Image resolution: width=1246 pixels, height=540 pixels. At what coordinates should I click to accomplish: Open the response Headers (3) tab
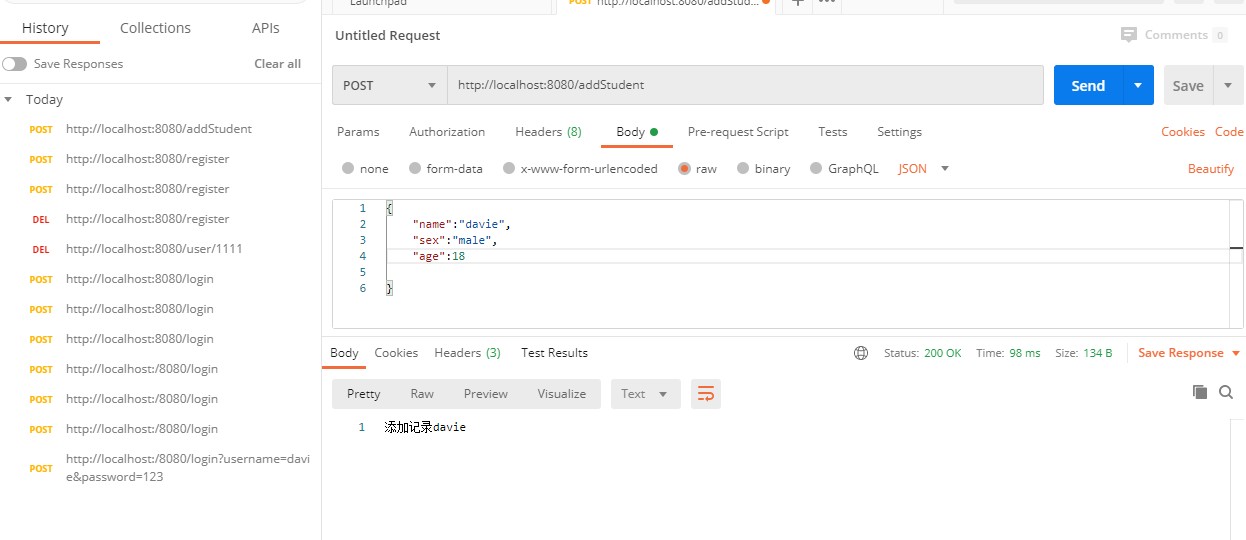click(467, 353)
